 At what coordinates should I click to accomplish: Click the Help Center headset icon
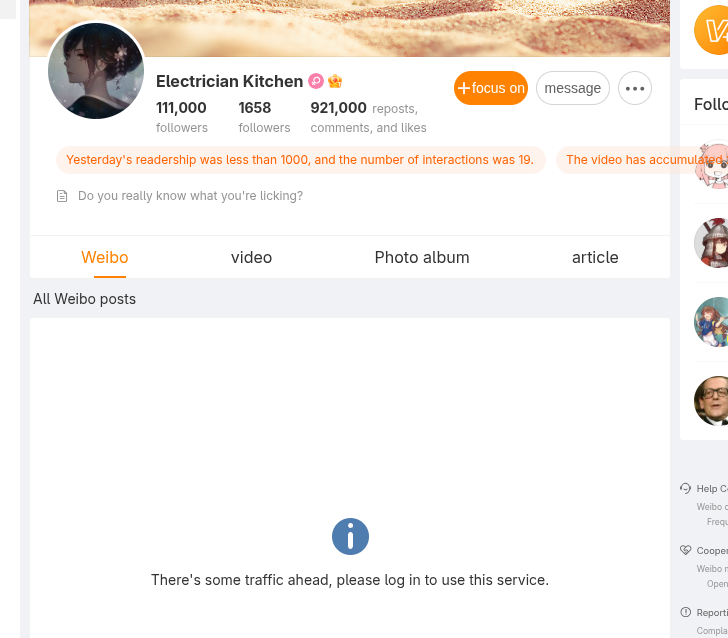point(686,488)
